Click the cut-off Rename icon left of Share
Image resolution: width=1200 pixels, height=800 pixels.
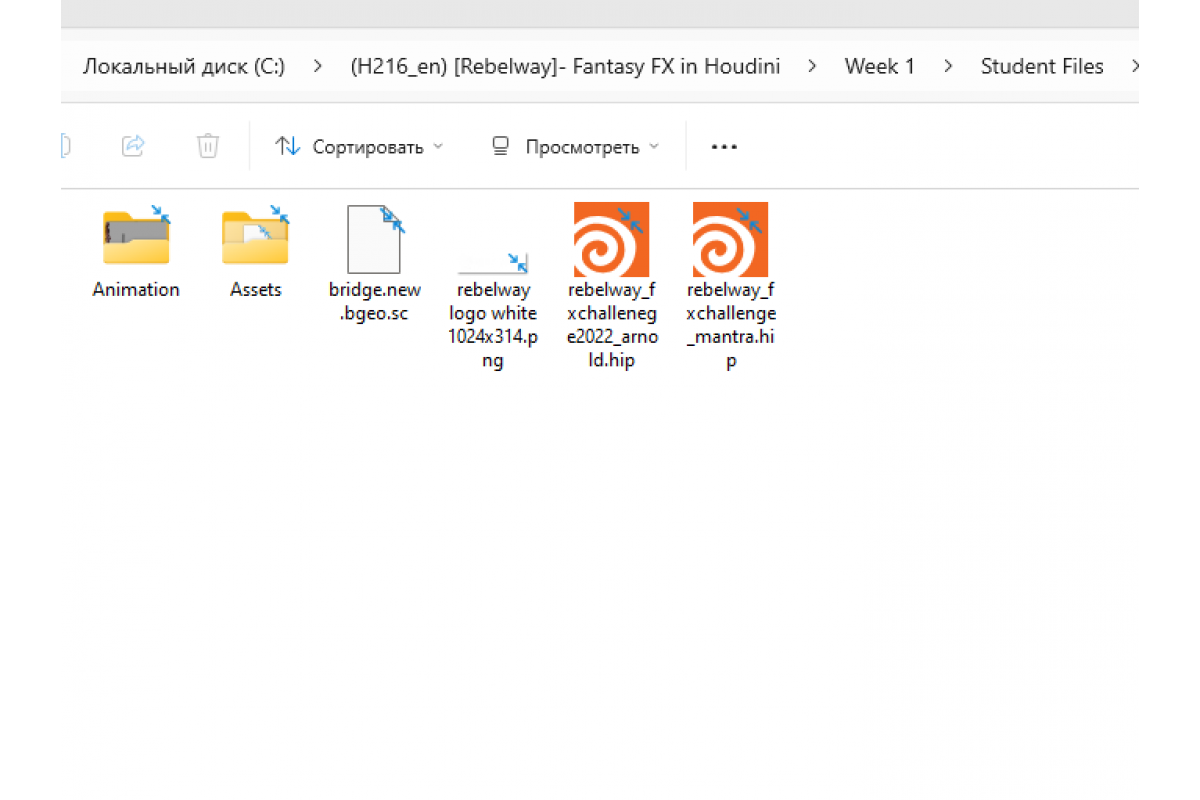66,147
